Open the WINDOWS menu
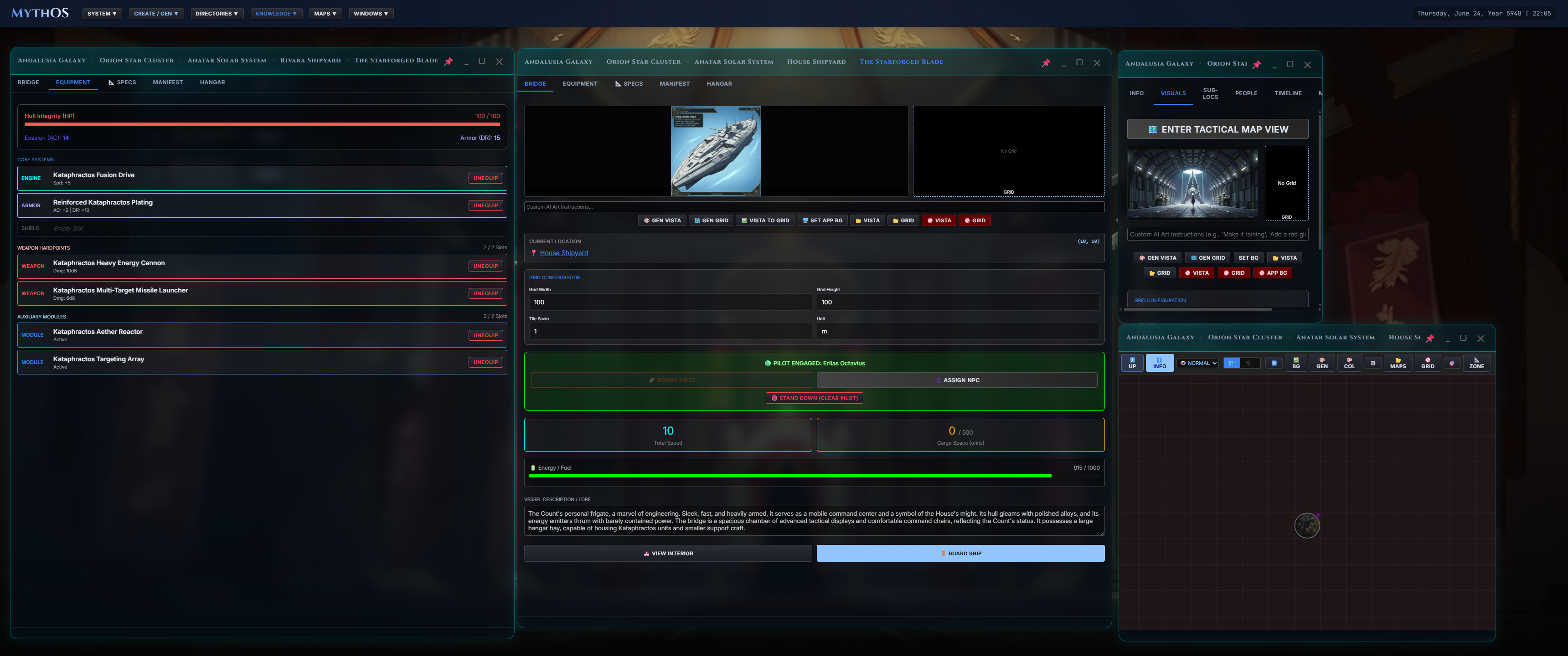Viewport: 1568px width, 656px height. click(371, 13)
